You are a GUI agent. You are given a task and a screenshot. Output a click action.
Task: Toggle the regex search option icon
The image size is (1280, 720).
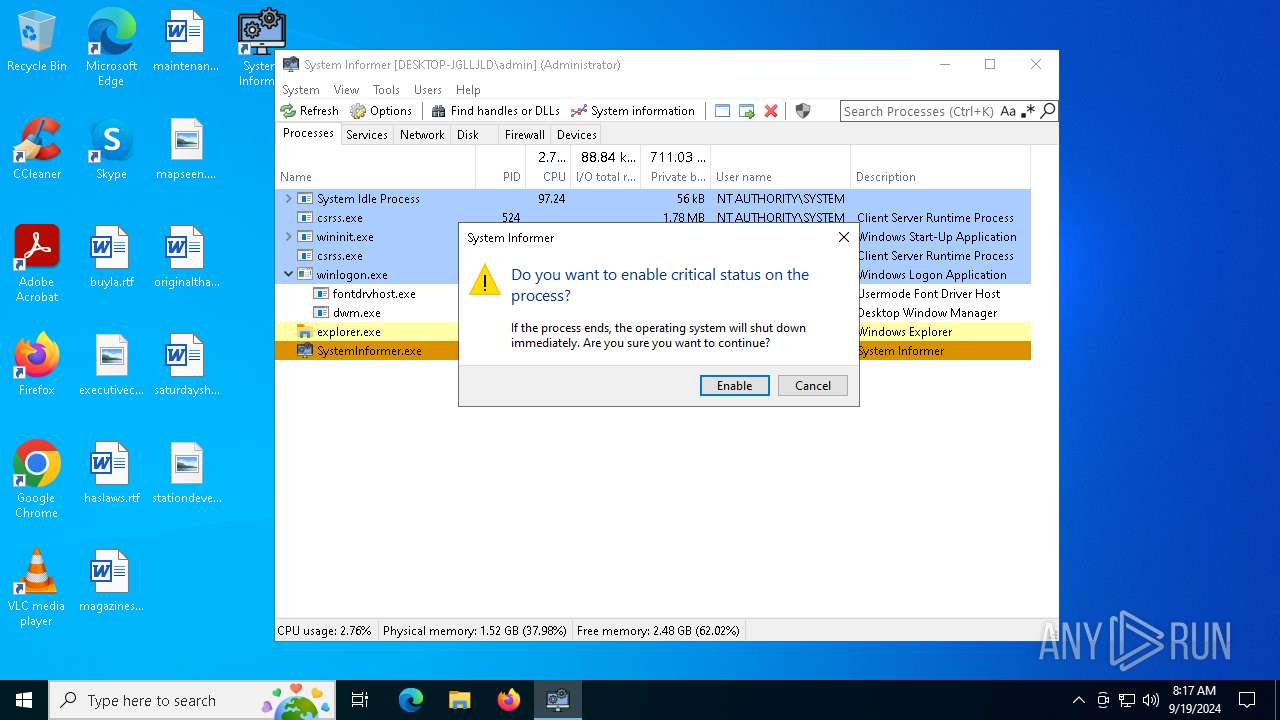1028,111
